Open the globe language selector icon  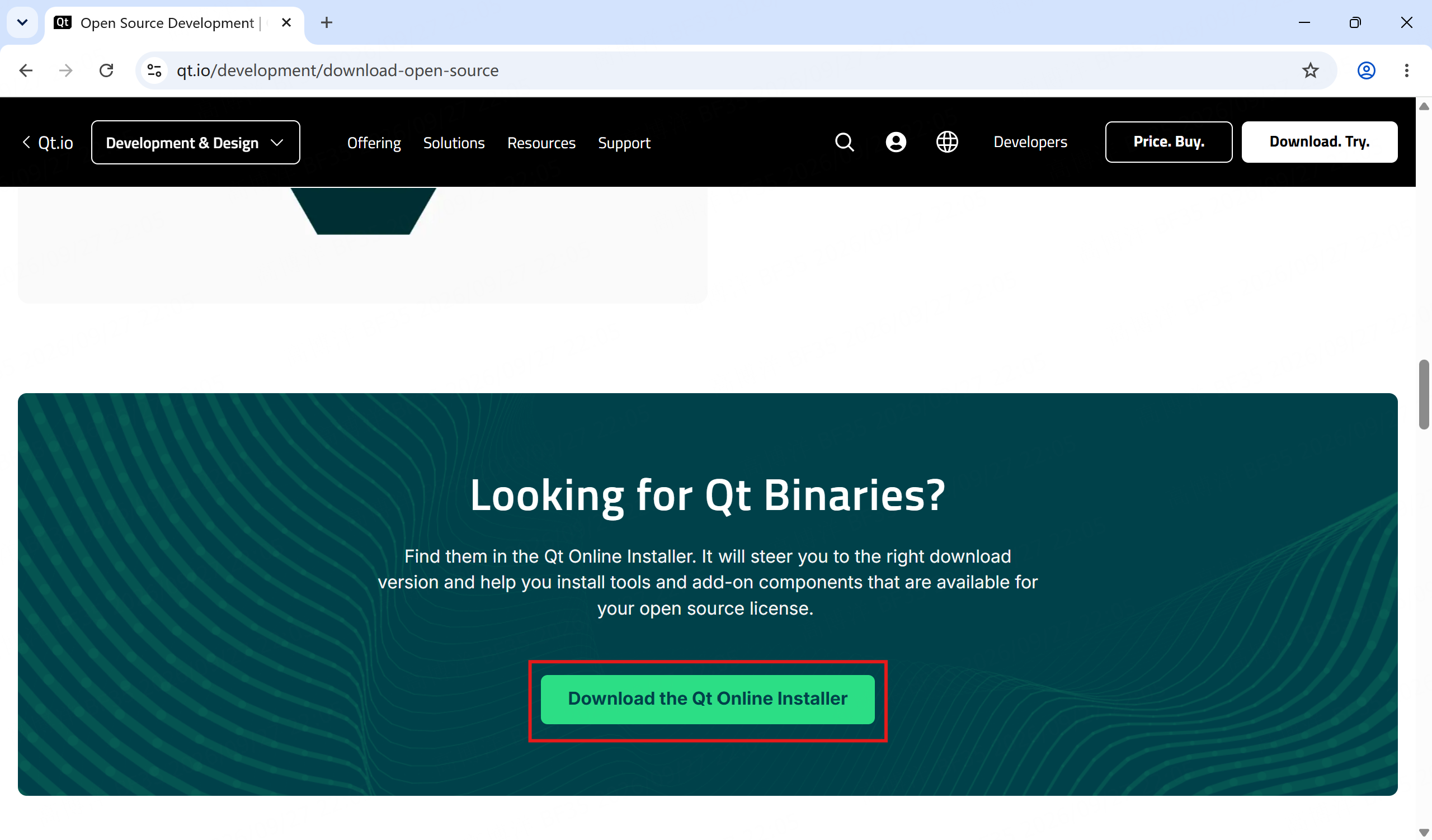(946, 142)
